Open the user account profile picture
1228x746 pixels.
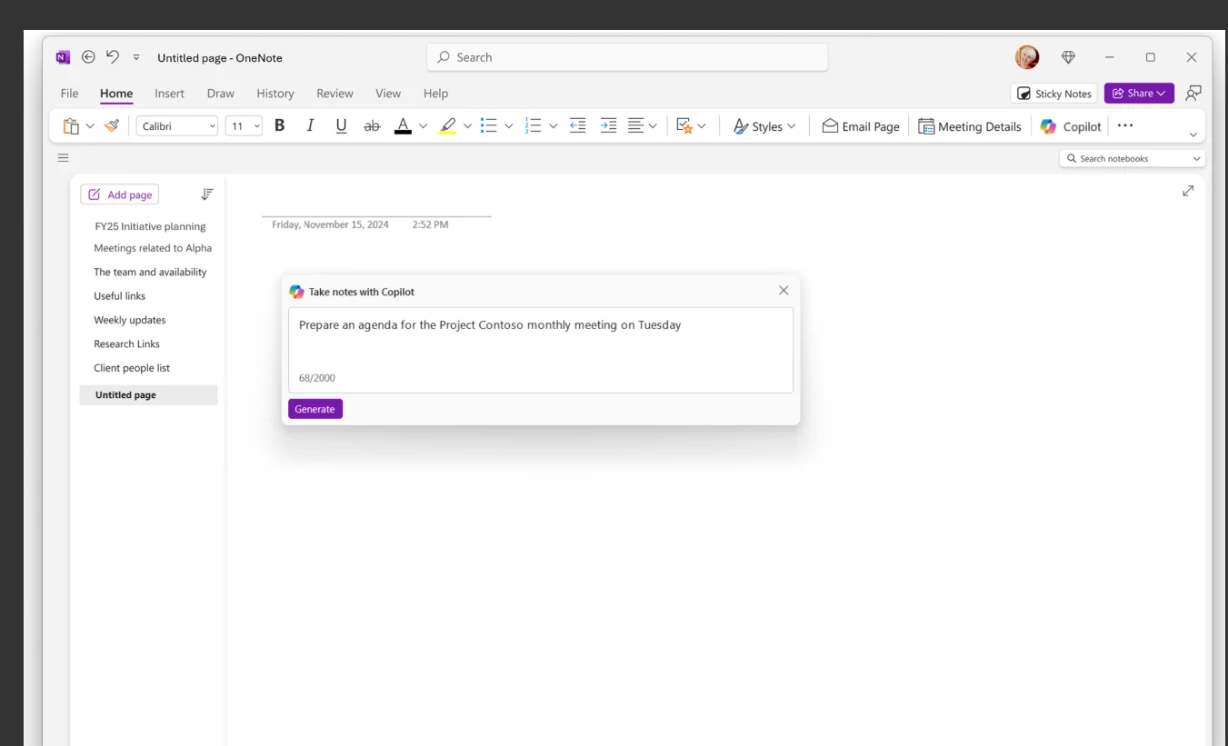coord(1027,57)
